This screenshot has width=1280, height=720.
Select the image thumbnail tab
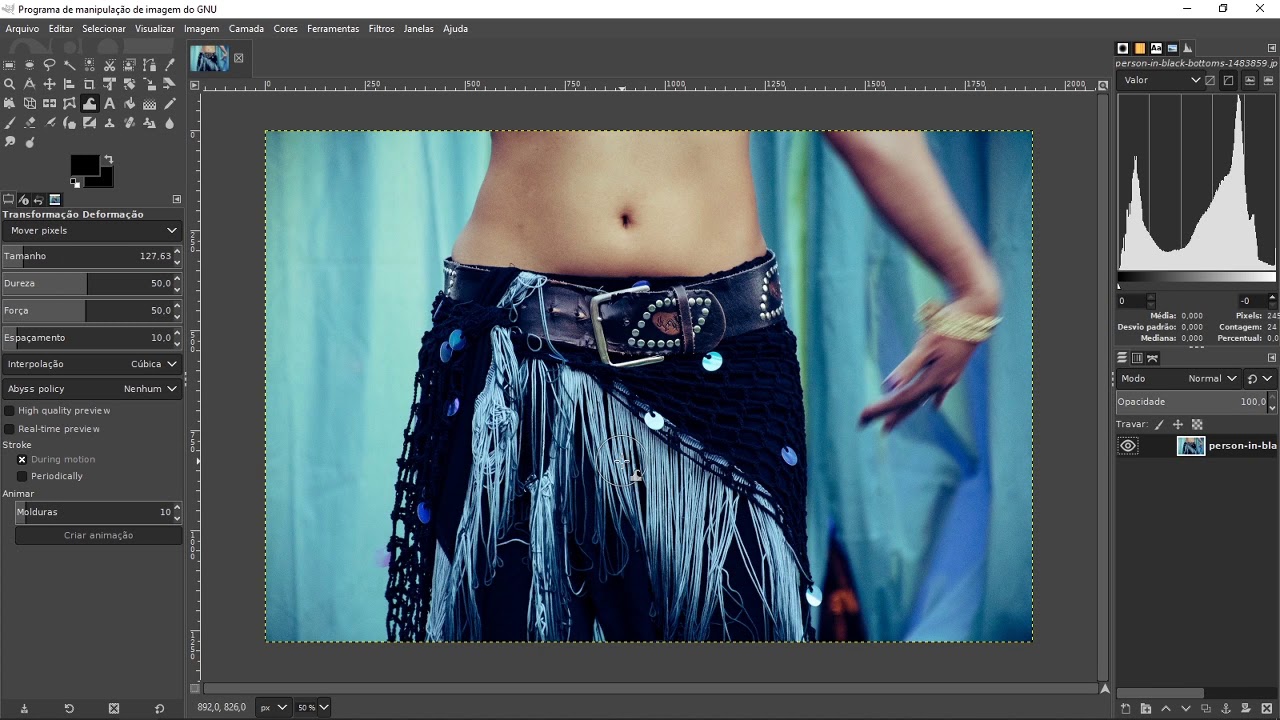coord(210,58)
